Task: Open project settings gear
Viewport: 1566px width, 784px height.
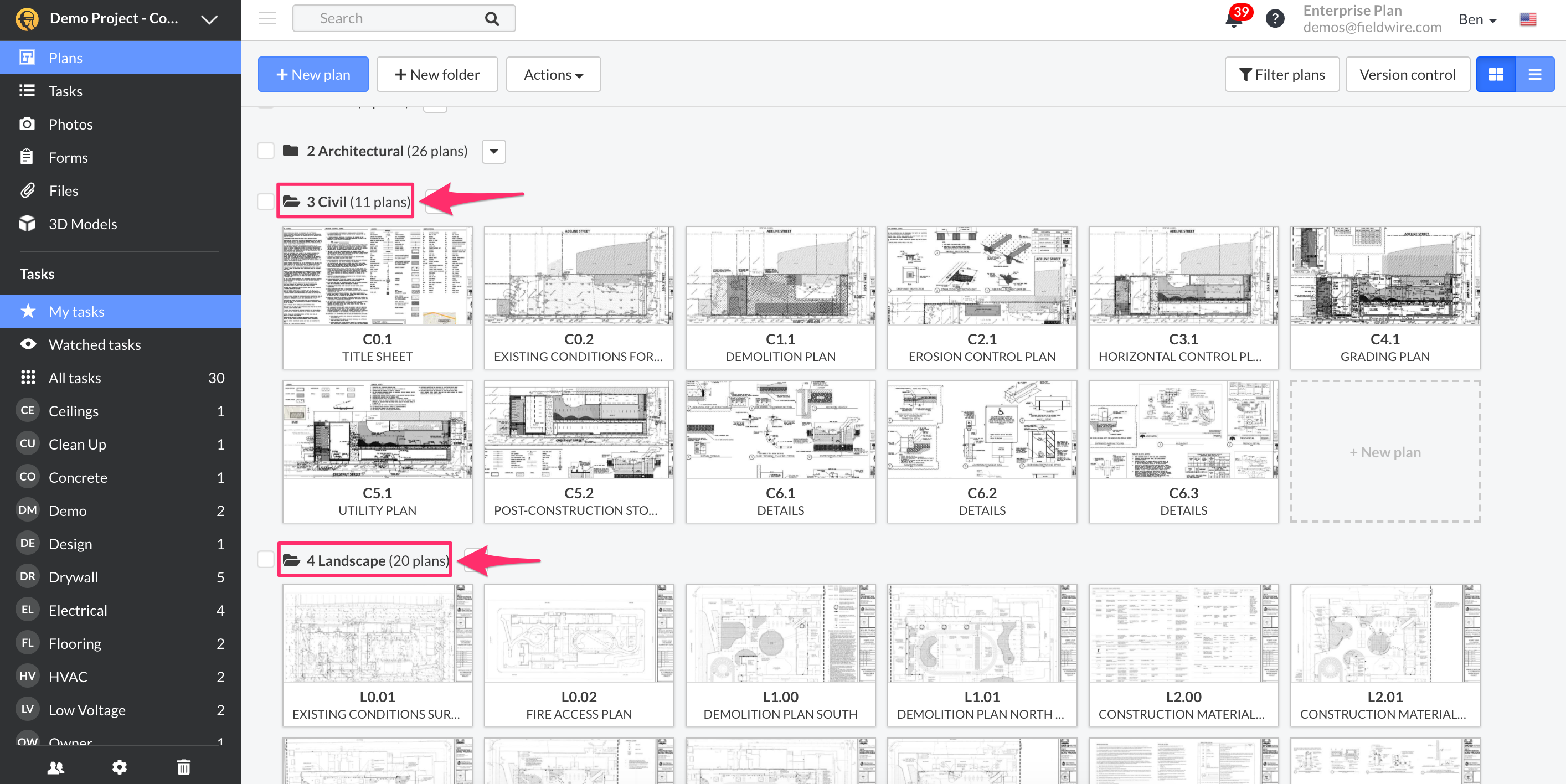Action: click(x=120, y=767)
